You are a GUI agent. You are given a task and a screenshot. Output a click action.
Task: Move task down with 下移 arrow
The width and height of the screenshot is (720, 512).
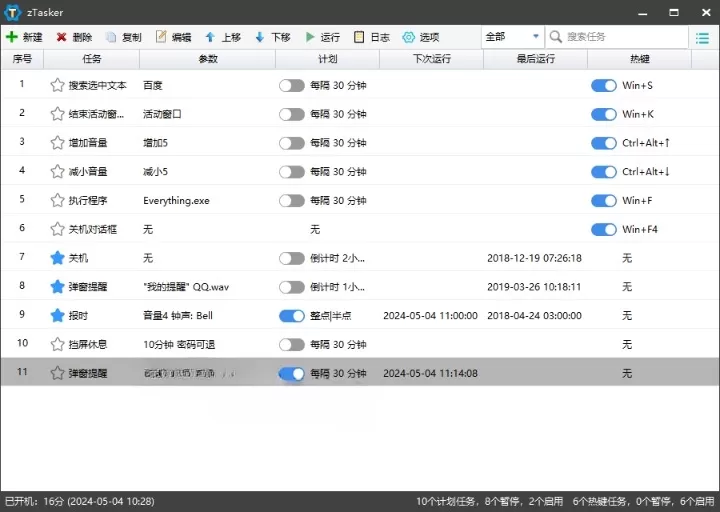point(273,37)
